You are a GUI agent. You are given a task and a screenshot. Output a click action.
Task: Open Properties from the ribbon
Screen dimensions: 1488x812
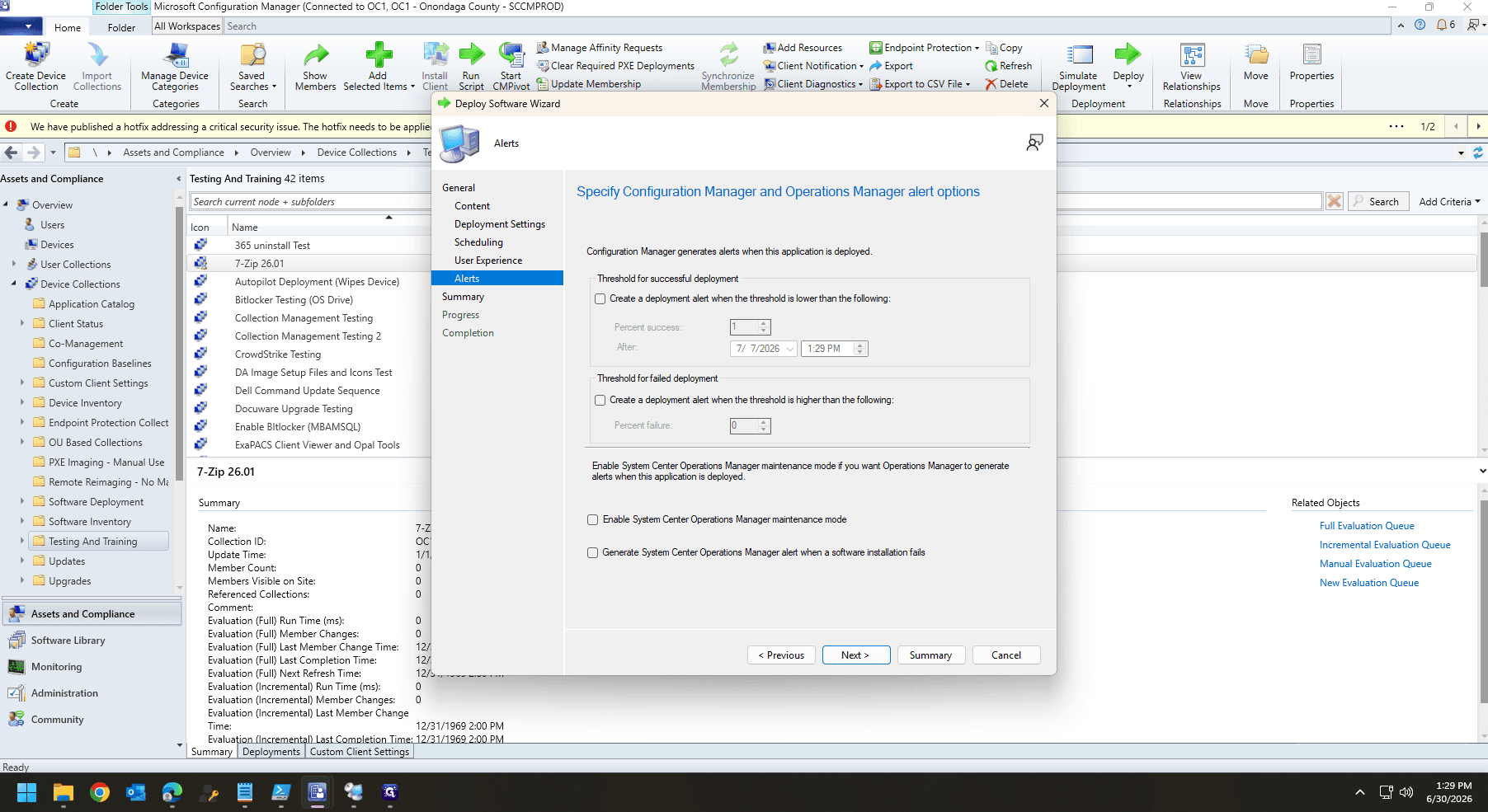(1311, 62)
